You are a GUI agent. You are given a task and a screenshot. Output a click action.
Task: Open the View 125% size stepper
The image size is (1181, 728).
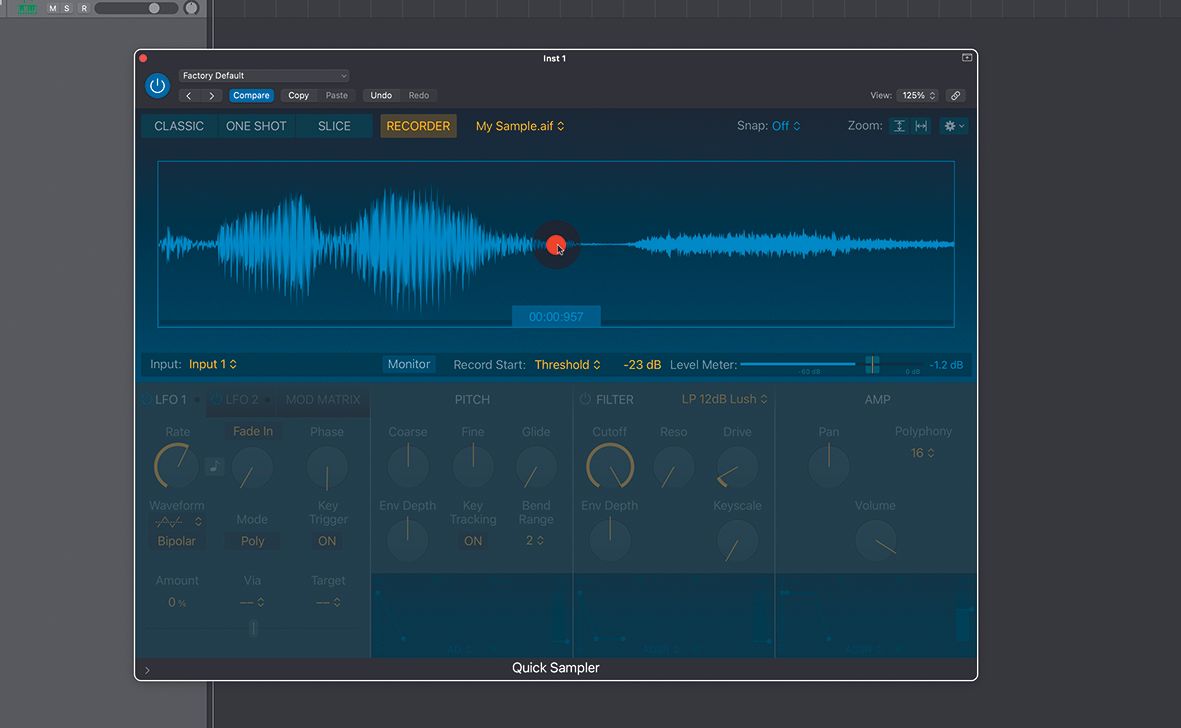(x=918, y=96)
